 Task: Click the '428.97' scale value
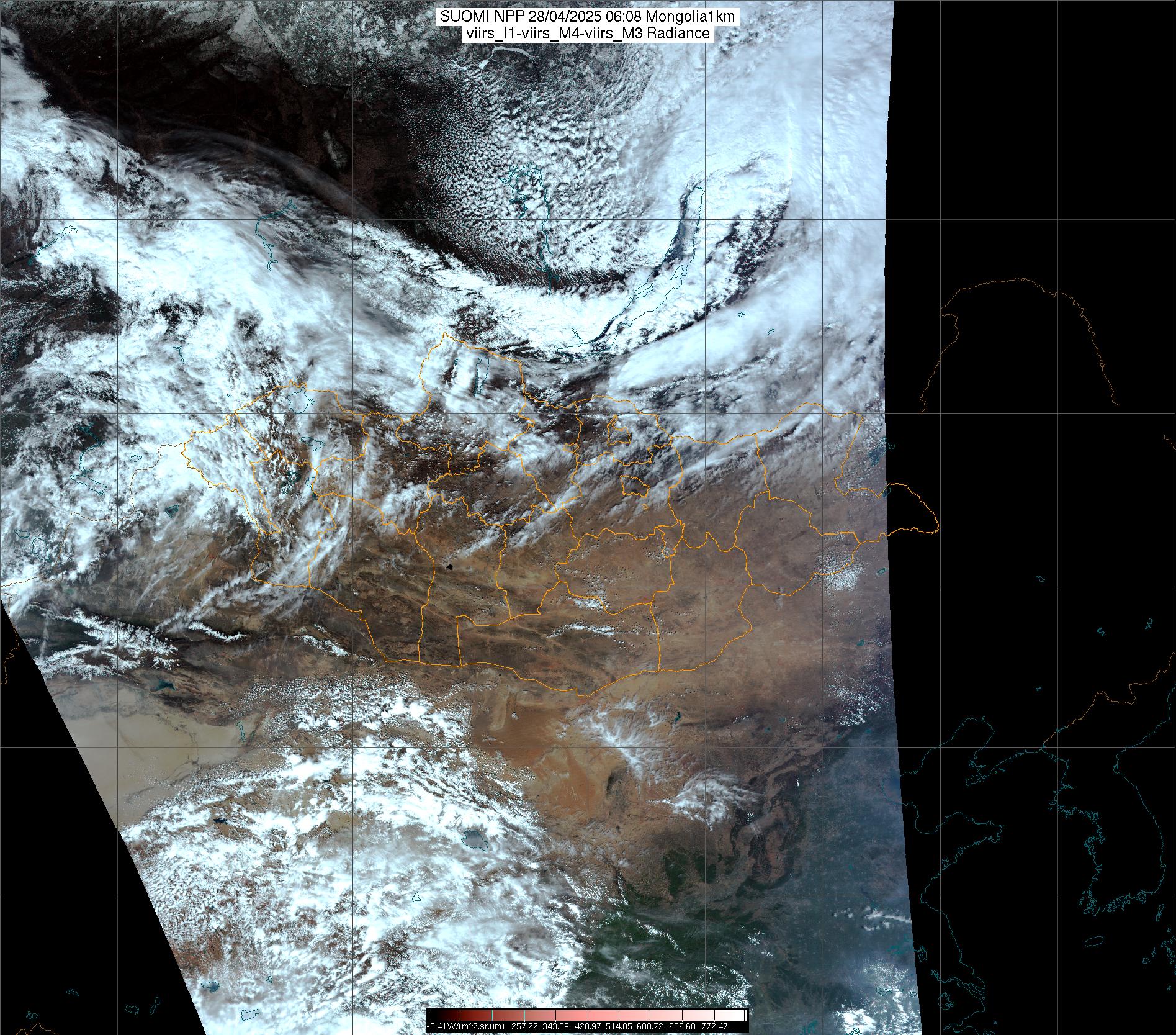click(x=588, y=1026)
